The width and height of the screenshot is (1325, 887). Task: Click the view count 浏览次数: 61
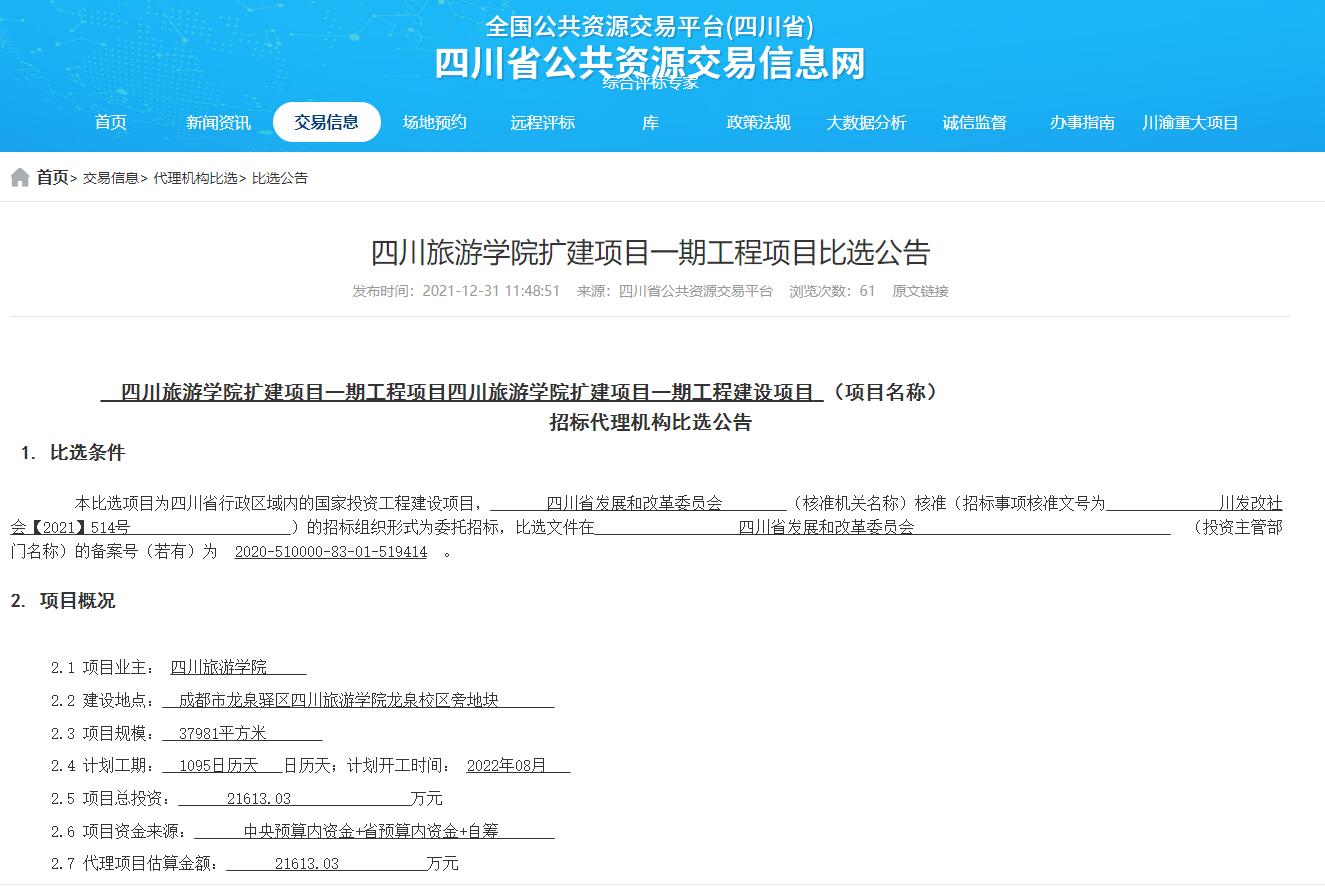click(832, 291)
